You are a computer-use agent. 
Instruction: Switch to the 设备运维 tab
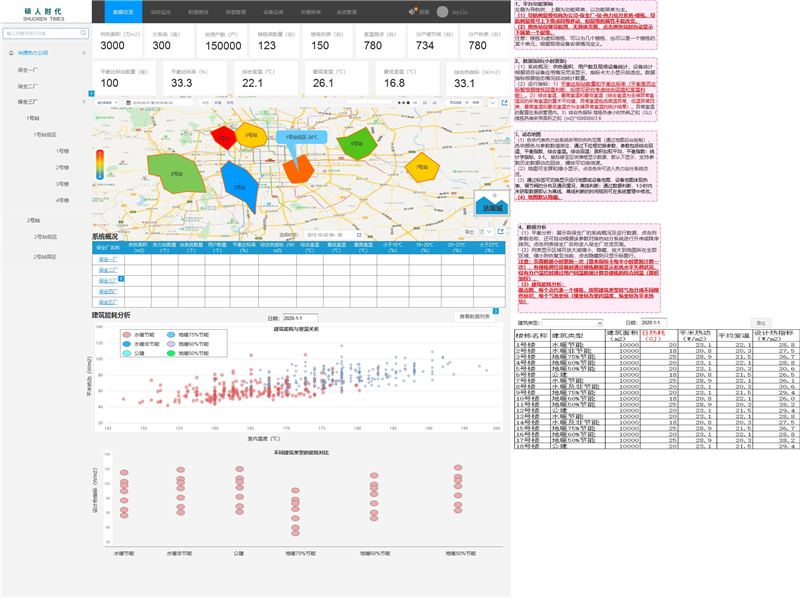click(x=273, y=12)
